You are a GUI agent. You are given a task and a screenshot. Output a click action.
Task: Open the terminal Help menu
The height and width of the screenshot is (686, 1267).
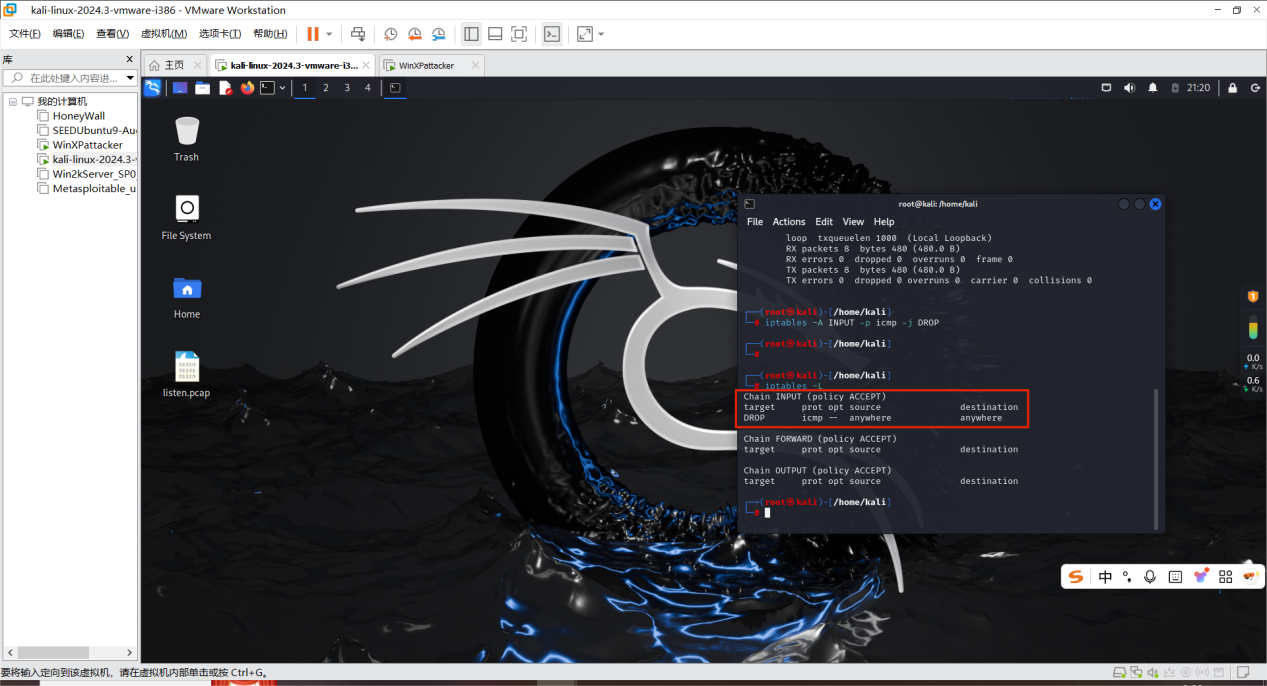coord(884,222)
